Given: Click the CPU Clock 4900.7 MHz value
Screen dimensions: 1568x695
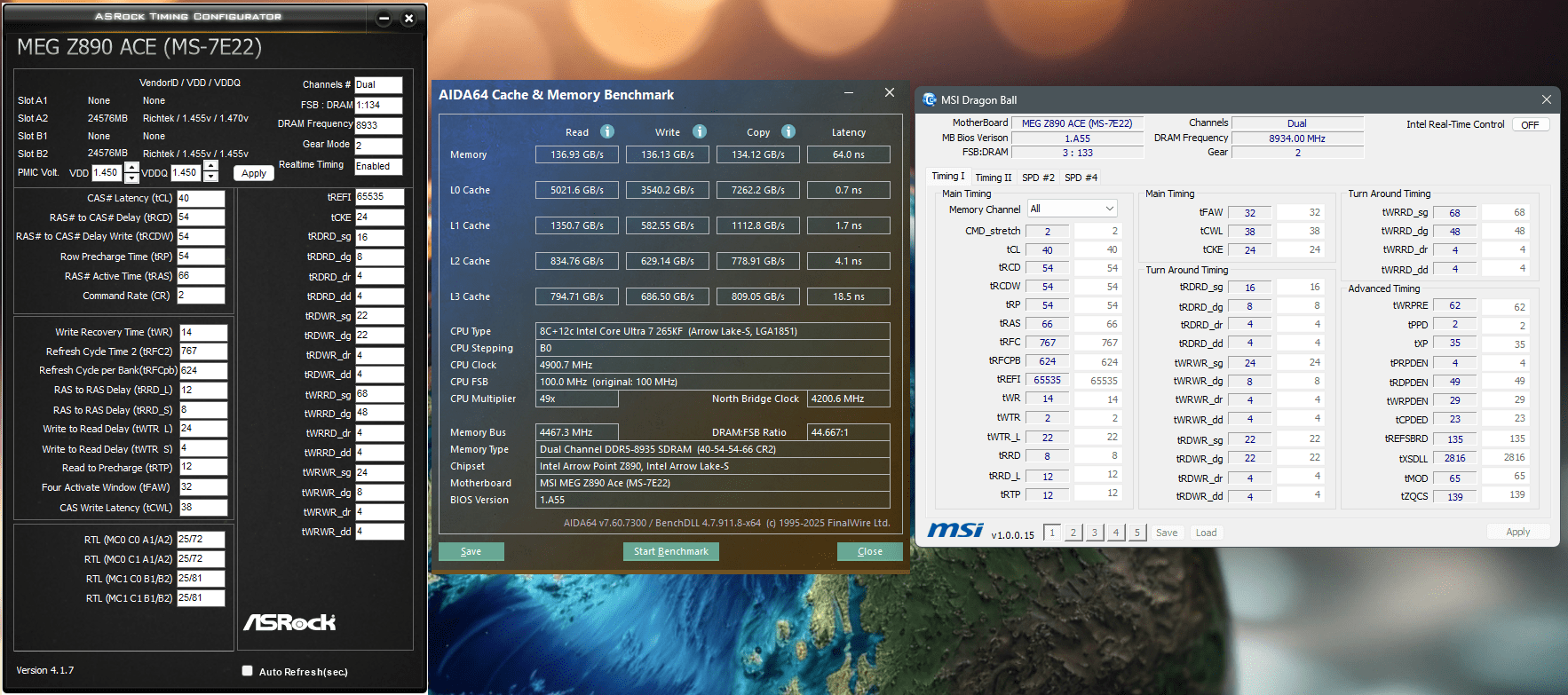Looking at the screenshot, I should [712, 365].
